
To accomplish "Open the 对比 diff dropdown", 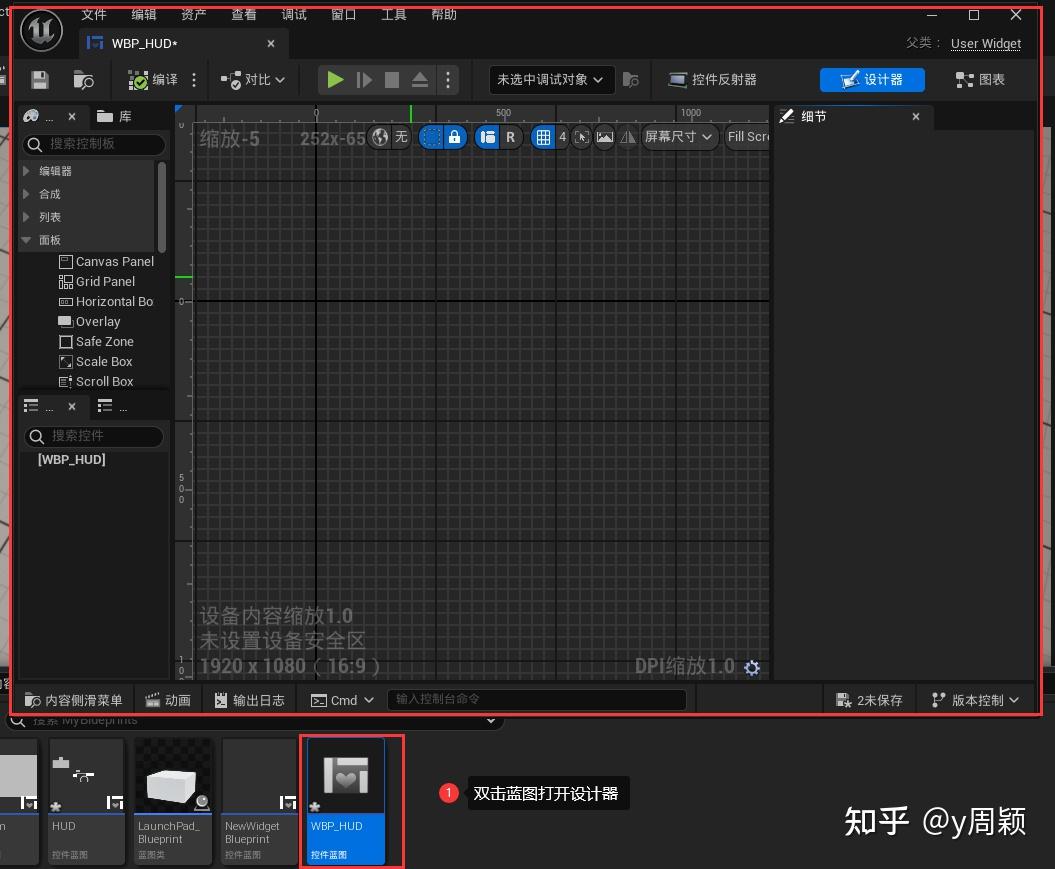I will 252,80.
